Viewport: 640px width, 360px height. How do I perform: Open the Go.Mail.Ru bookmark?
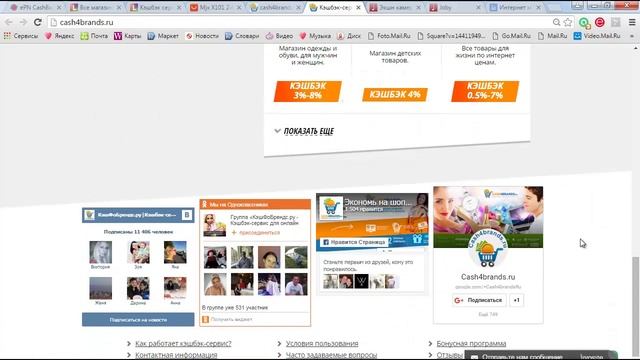(511, 36)
